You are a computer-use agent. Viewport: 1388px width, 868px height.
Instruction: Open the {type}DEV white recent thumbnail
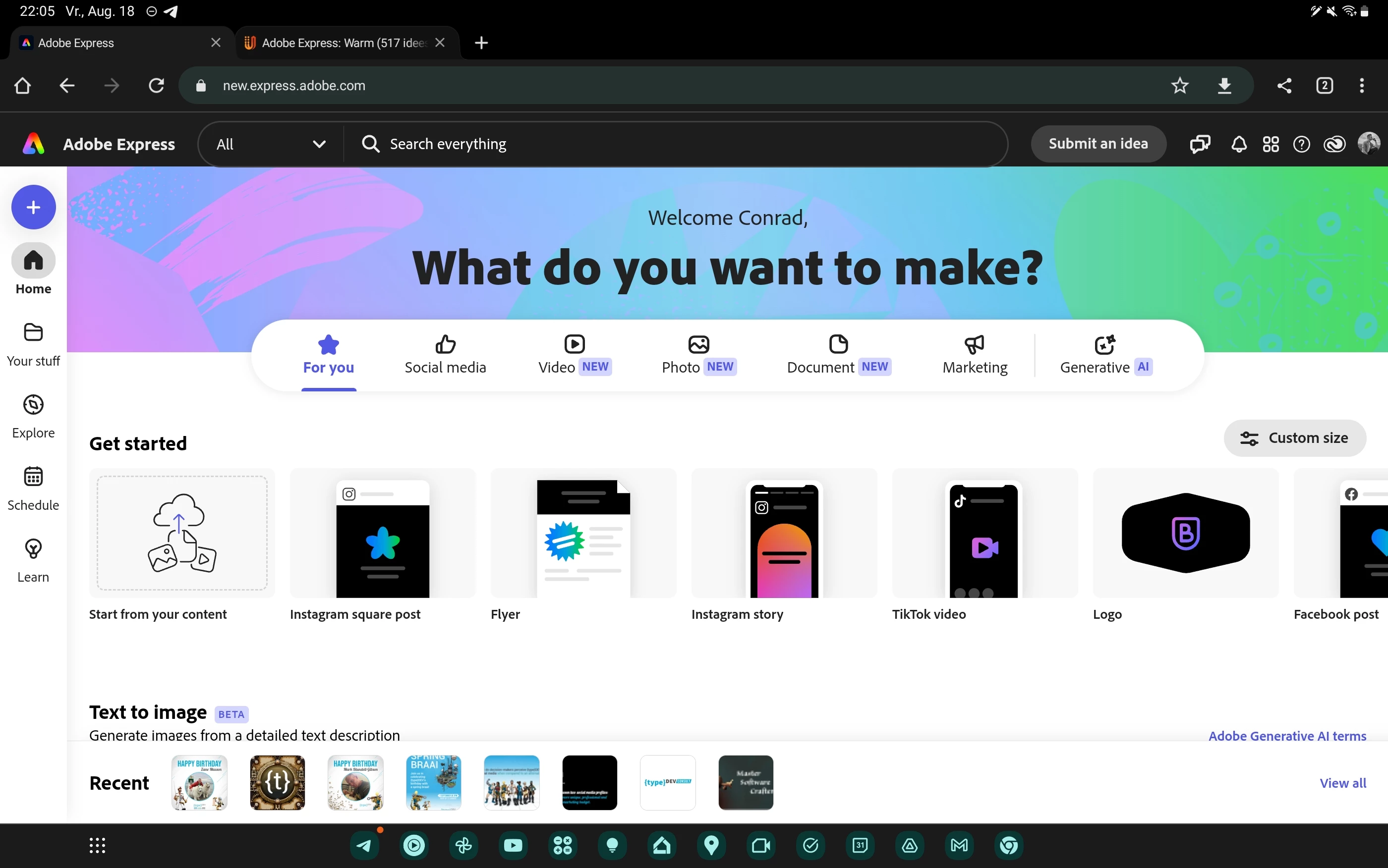668,782
